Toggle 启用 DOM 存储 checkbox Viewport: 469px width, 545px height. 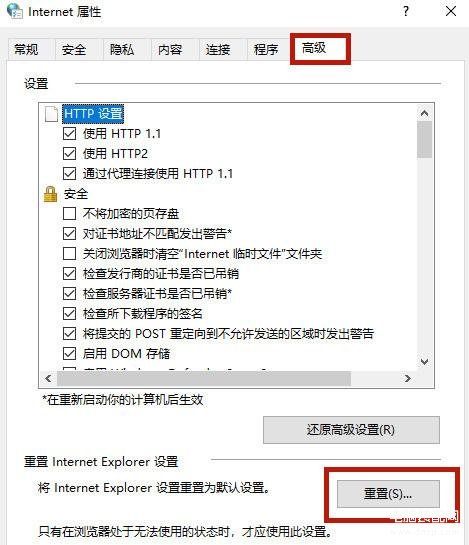(70, 354)
